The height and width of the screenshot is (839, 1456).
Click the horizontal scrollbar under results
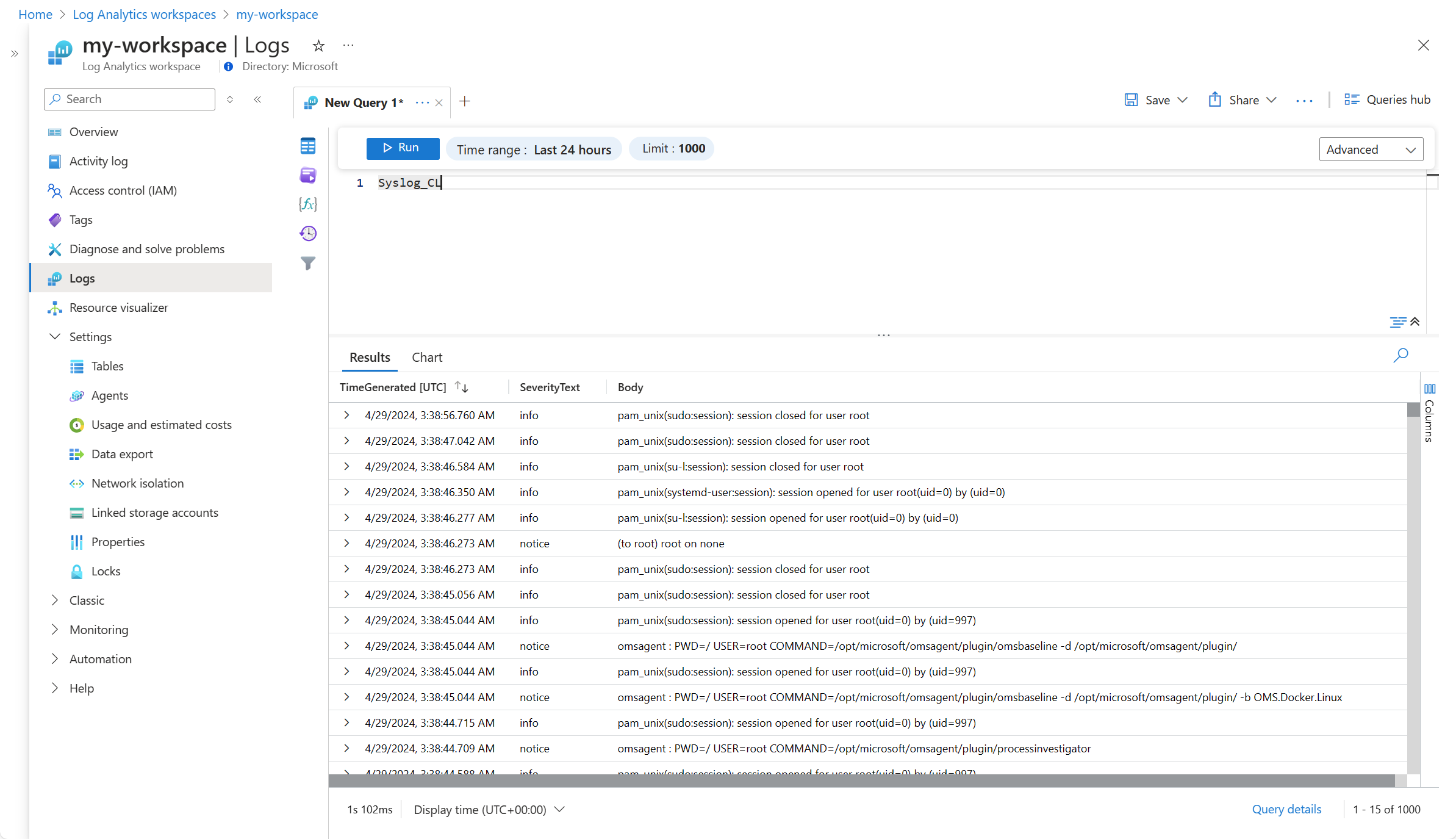(861, 780)
